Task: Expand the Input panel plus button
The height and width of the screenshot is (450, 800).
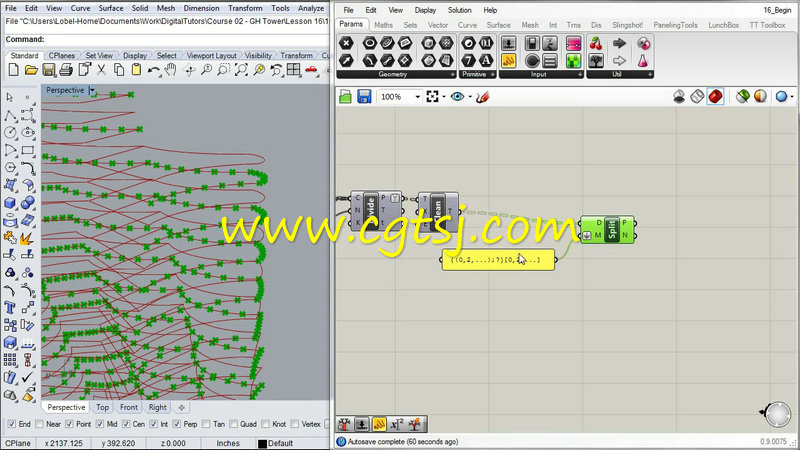Action: click(x=580, y=74)
